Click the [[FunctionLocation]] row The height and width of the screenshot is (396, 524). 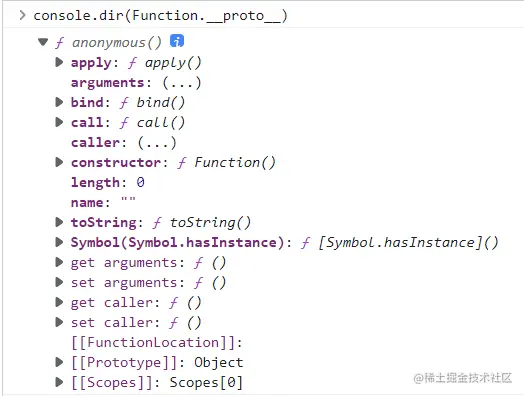157,343
